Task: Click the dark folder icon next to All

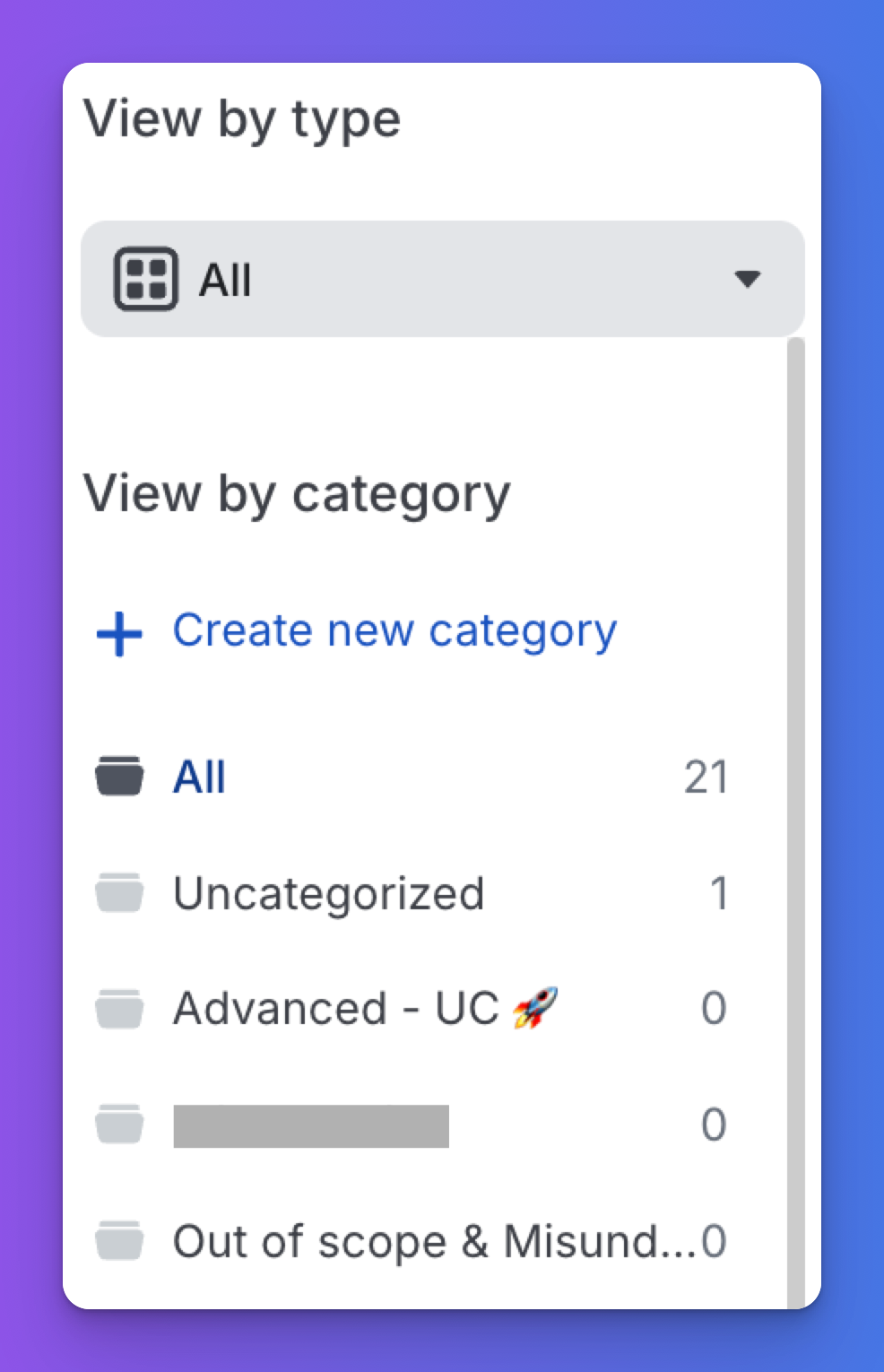Action: 119,776
